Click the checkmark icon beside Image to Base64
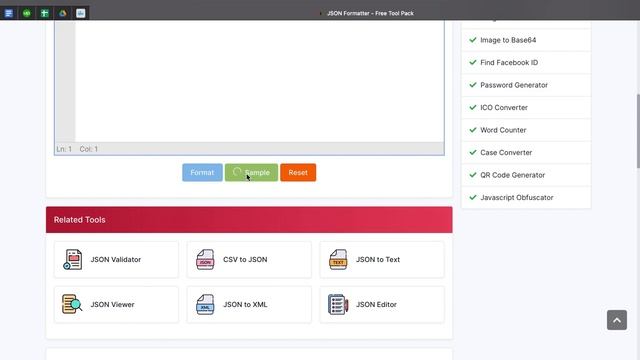The width and height of the screenshot is (640, 360). click(x=473, y=40)
